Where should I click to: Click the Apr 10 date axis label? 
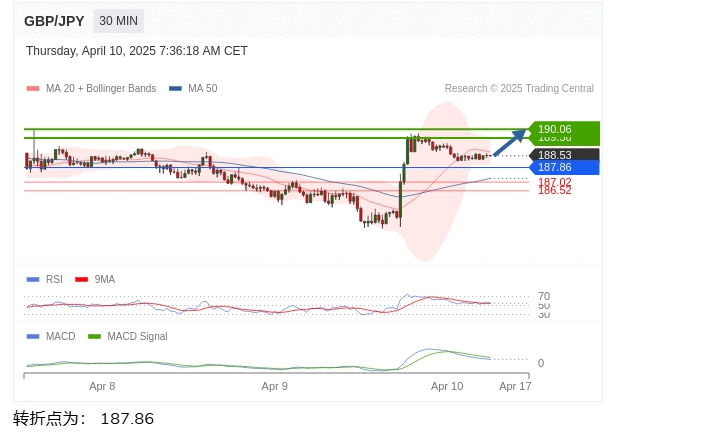click(x=447, y=386)
